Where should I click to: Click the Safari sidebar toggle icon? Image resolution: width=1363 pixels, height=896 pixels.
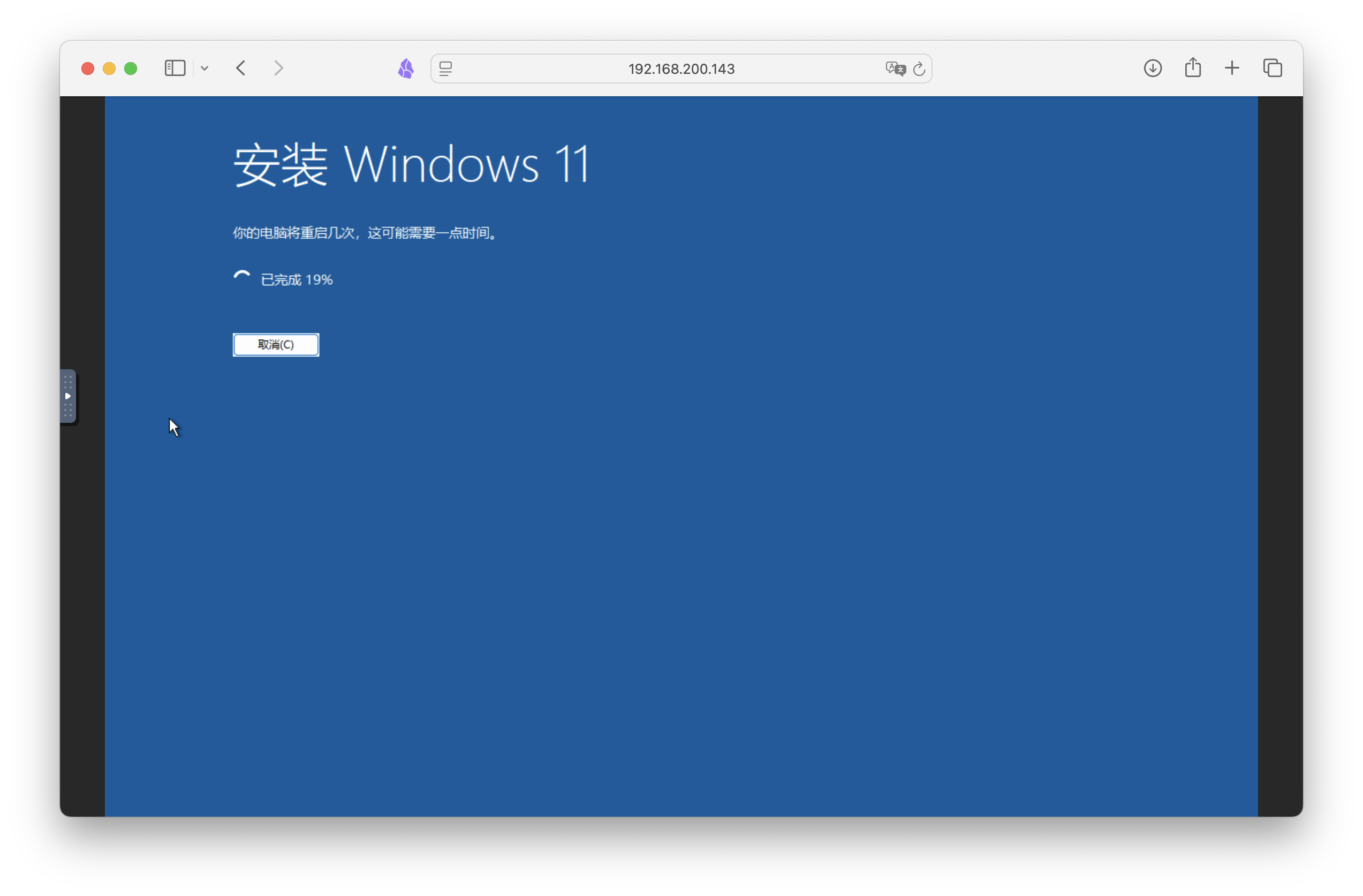pos(175,68)
